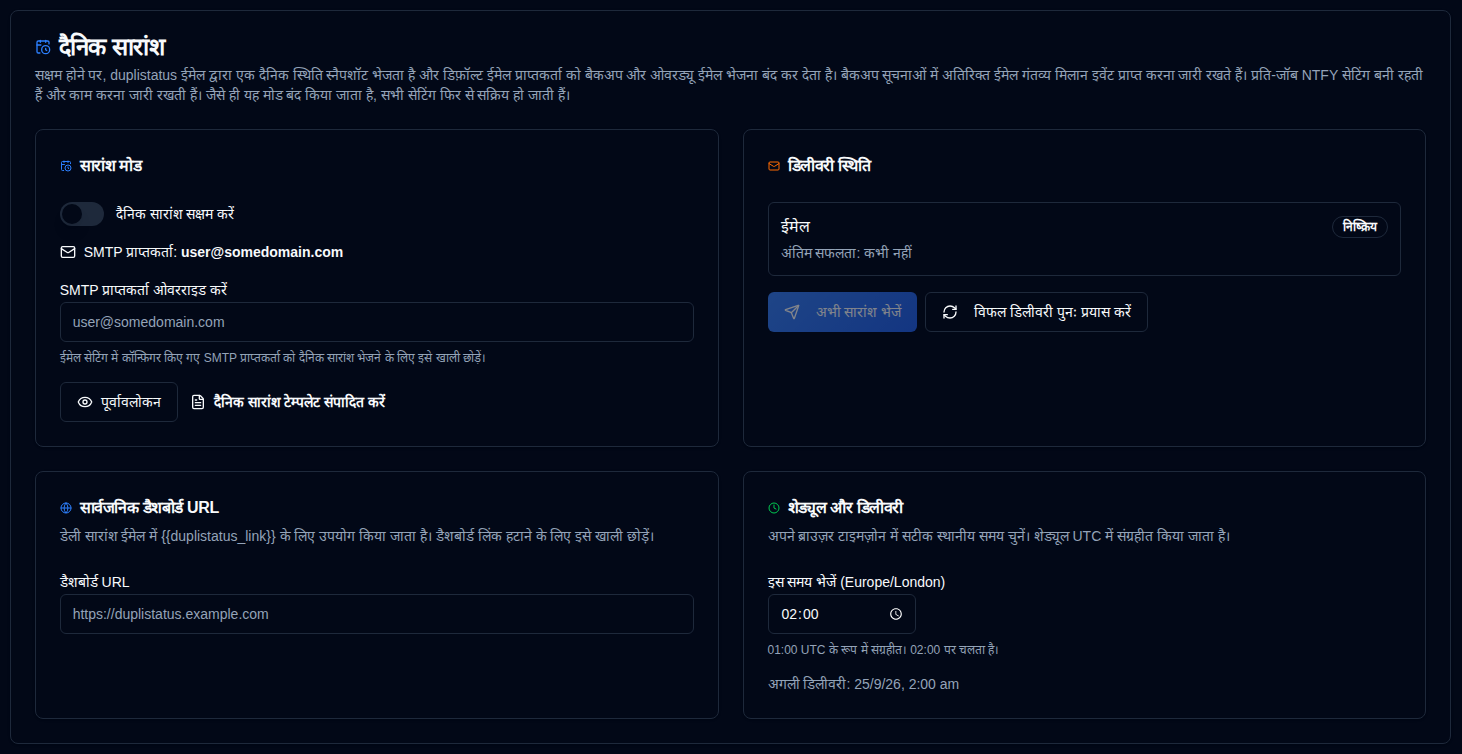Click पूर्वावलोकन preview button
The image size is (1462, 754).
[119, 402]
